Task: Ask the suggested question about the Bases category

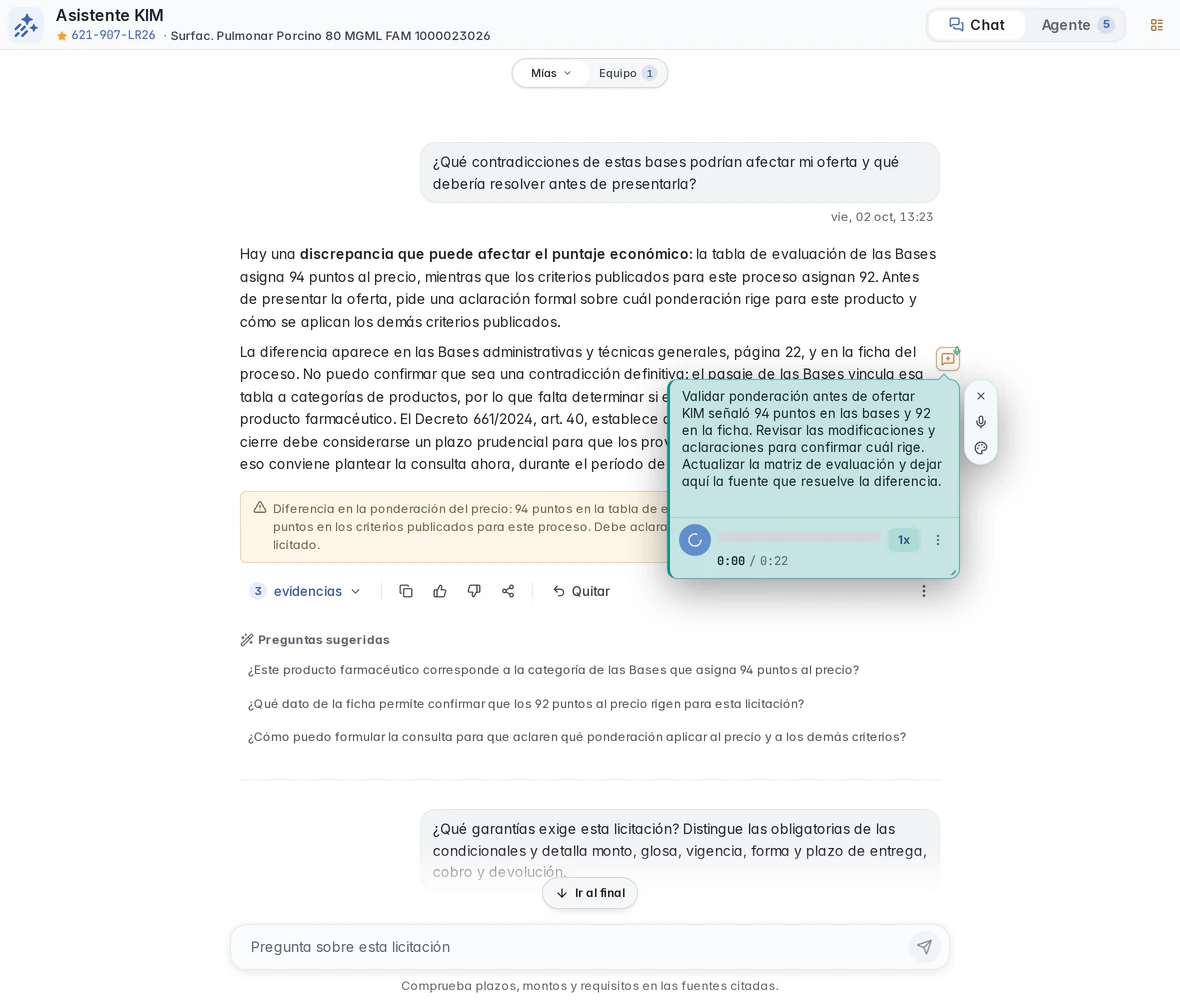Action: [553, 670]
